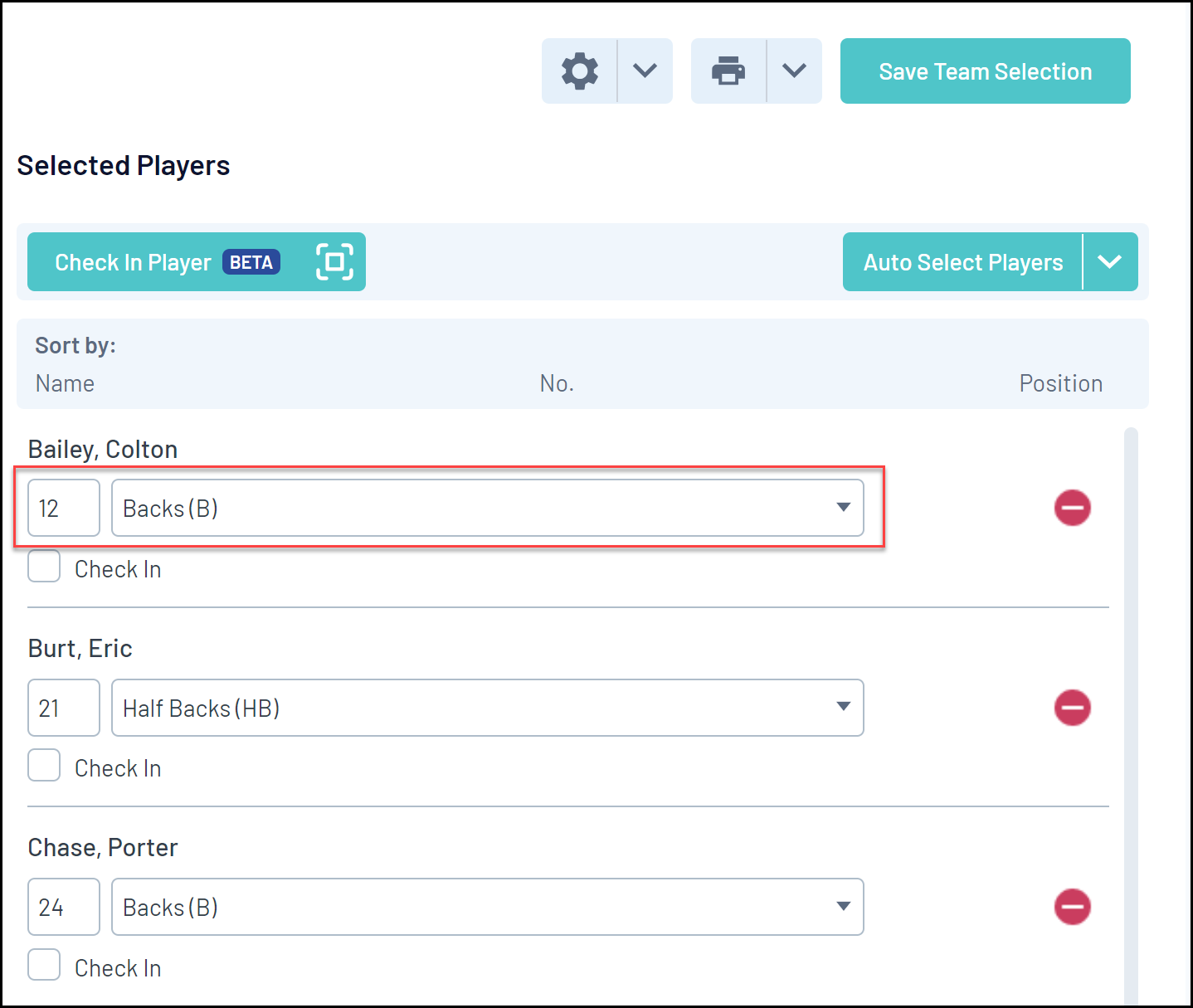1193x1008 pixels.
Task: Remove Burt, Eric using red minus icon
Action: (1072, 708)
